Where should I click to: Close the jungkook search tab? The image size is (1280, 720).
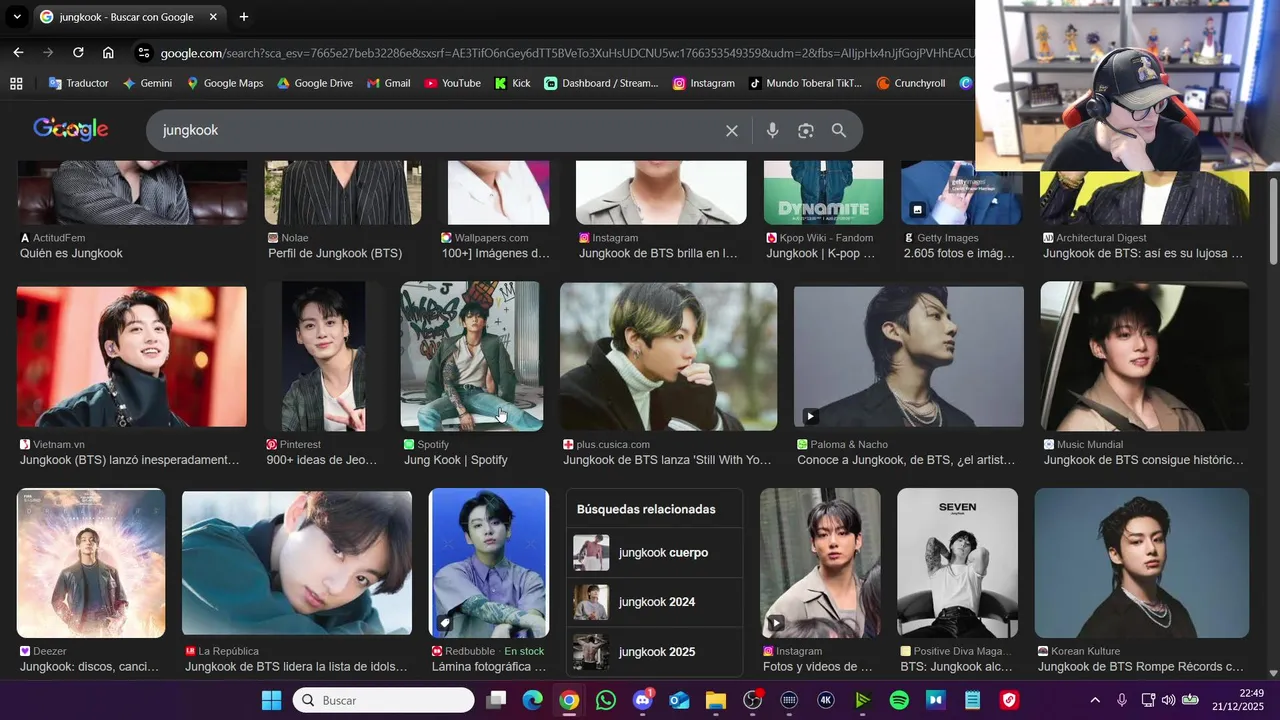click(x=213, y=17)
